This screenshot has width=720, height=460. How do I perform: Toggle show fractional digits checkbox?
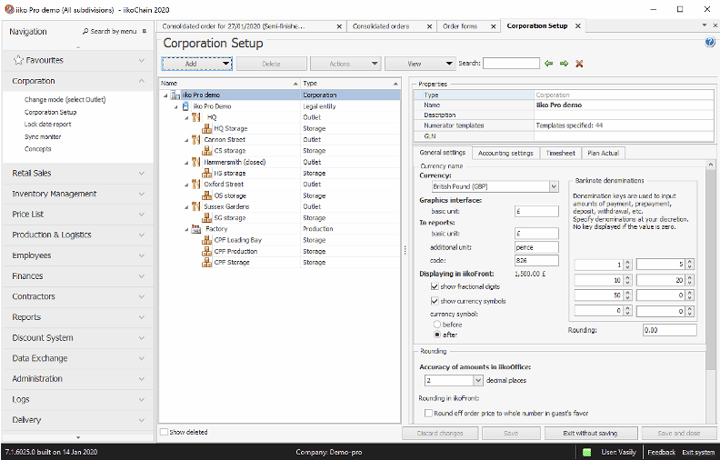coord(434,286)
